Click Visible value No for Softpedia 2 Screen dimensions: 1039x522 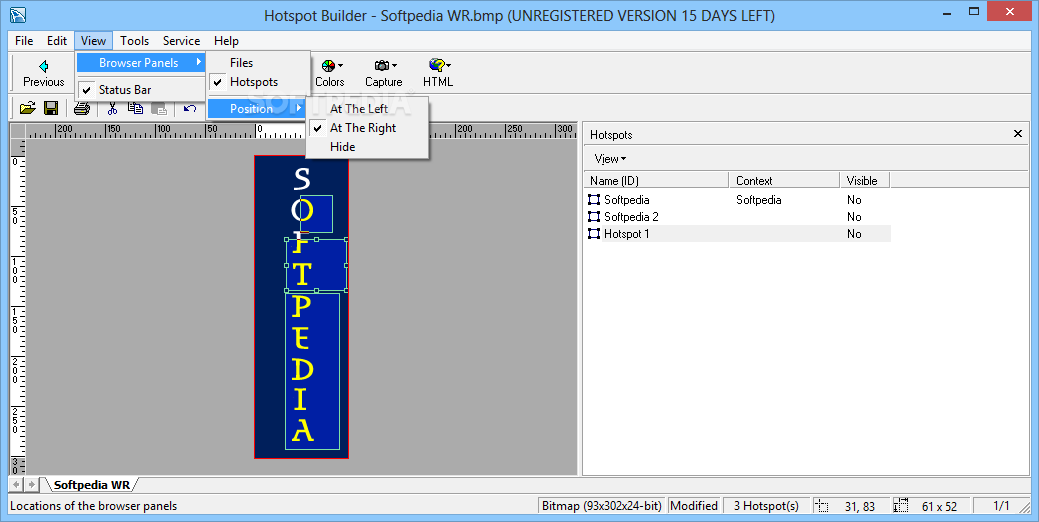[854, 217]
